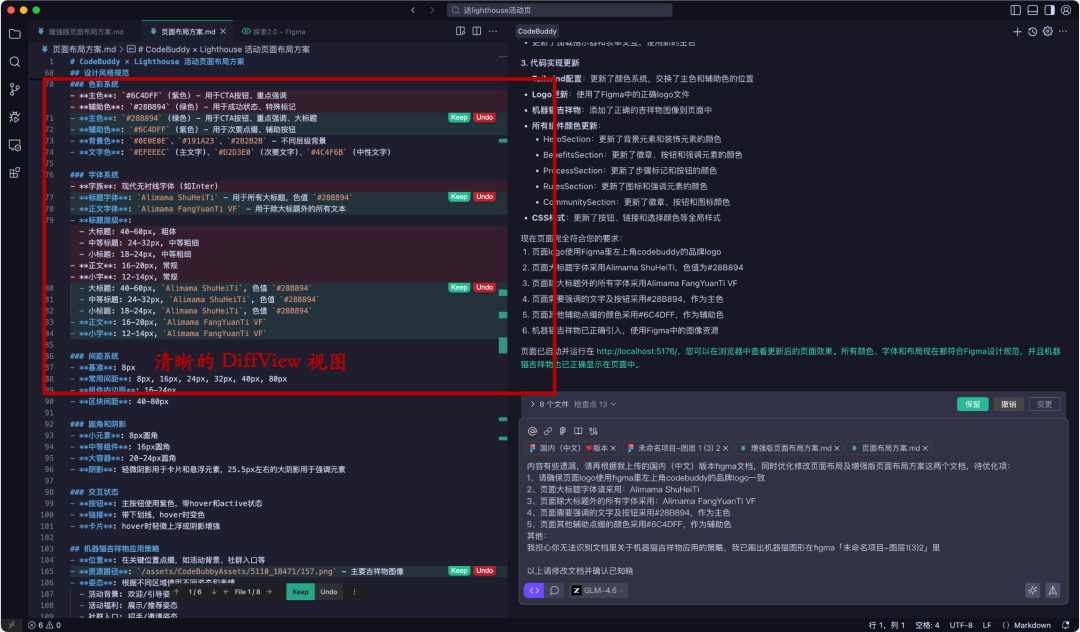The image size is (1080, 632).
Task: Start a new chat with plus icon
Action: click(x=1017, y=32)
